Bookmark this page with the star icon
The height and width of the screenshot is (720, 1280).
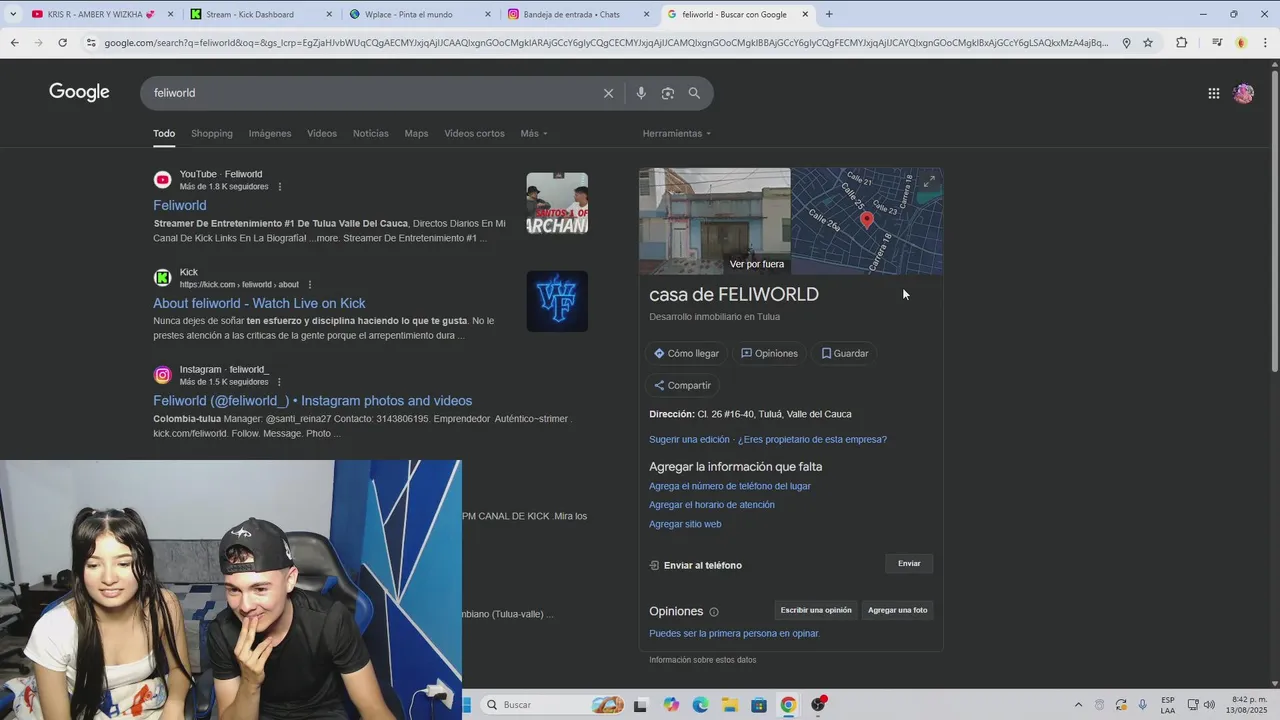coord(1148,43)
